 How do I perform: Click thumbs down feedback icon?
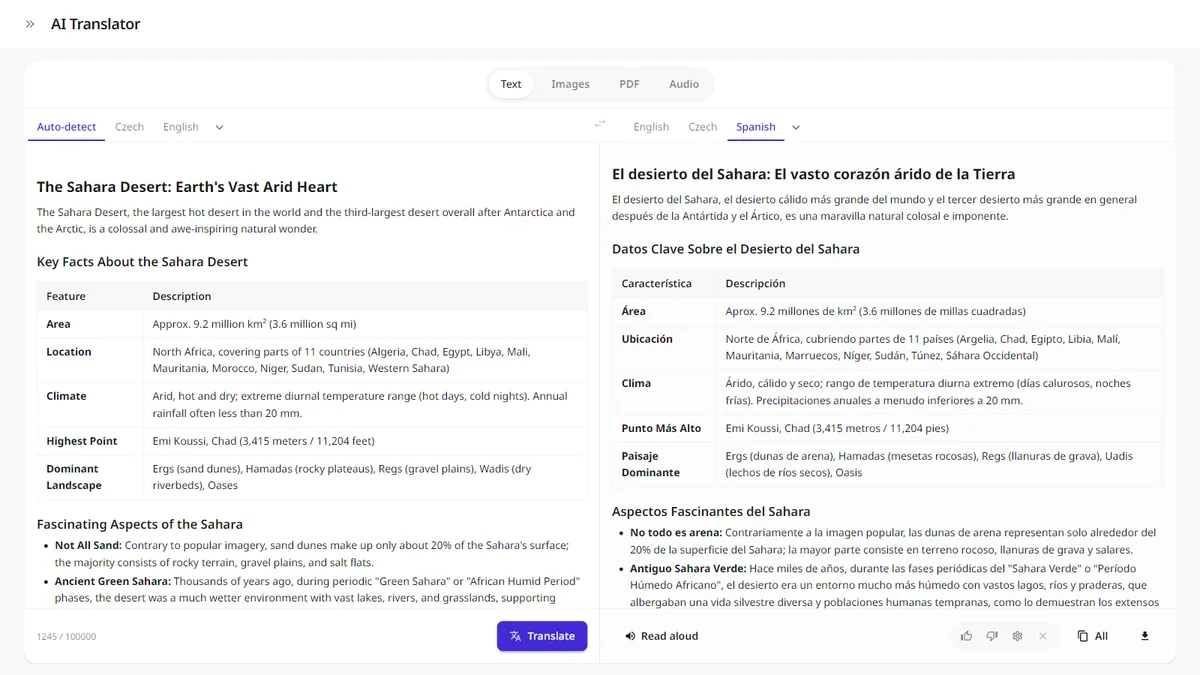pos(992,636)
